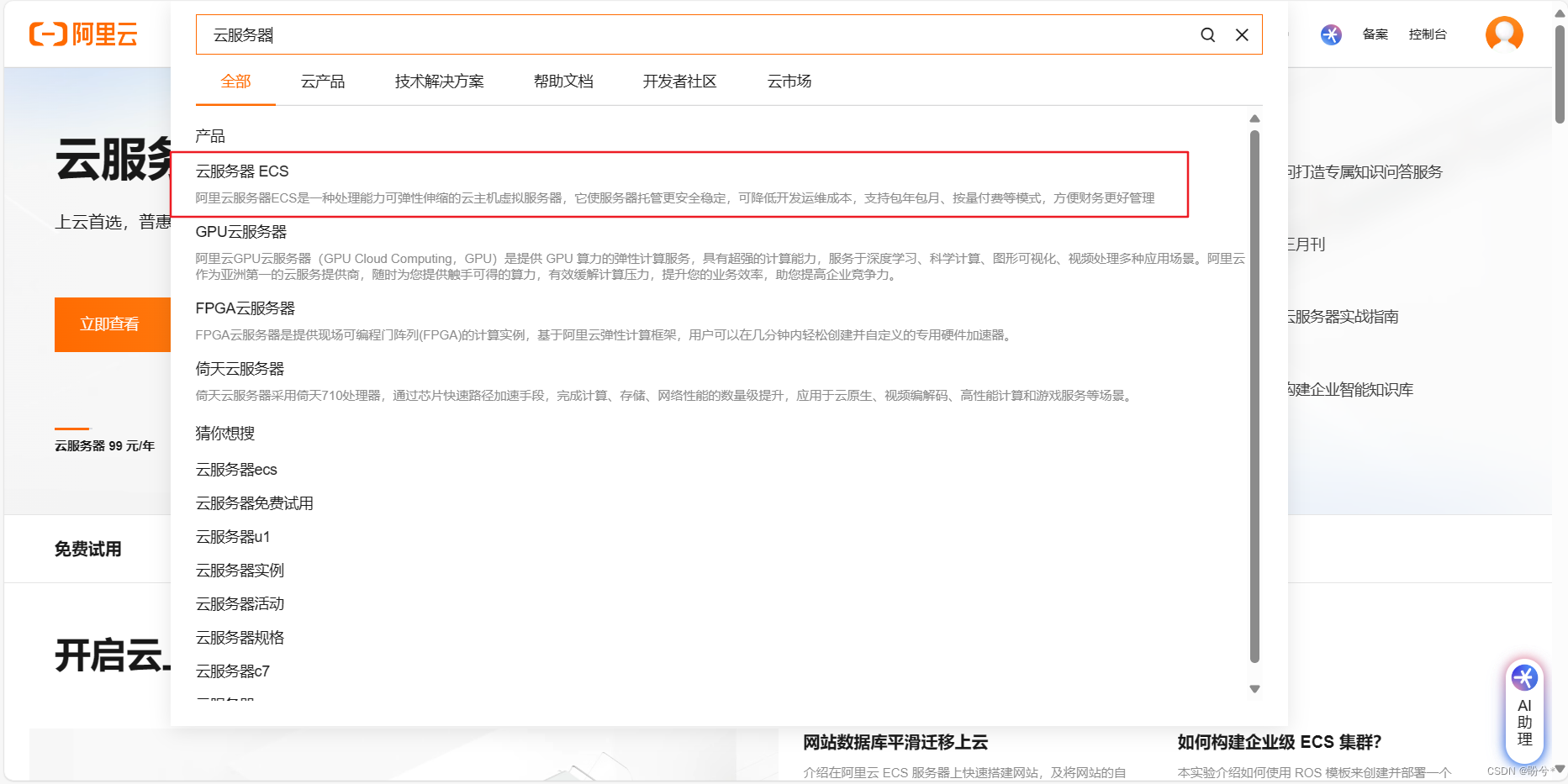Select suggestion 云服务器实例

pyautogui.click(x=240, y=571)
